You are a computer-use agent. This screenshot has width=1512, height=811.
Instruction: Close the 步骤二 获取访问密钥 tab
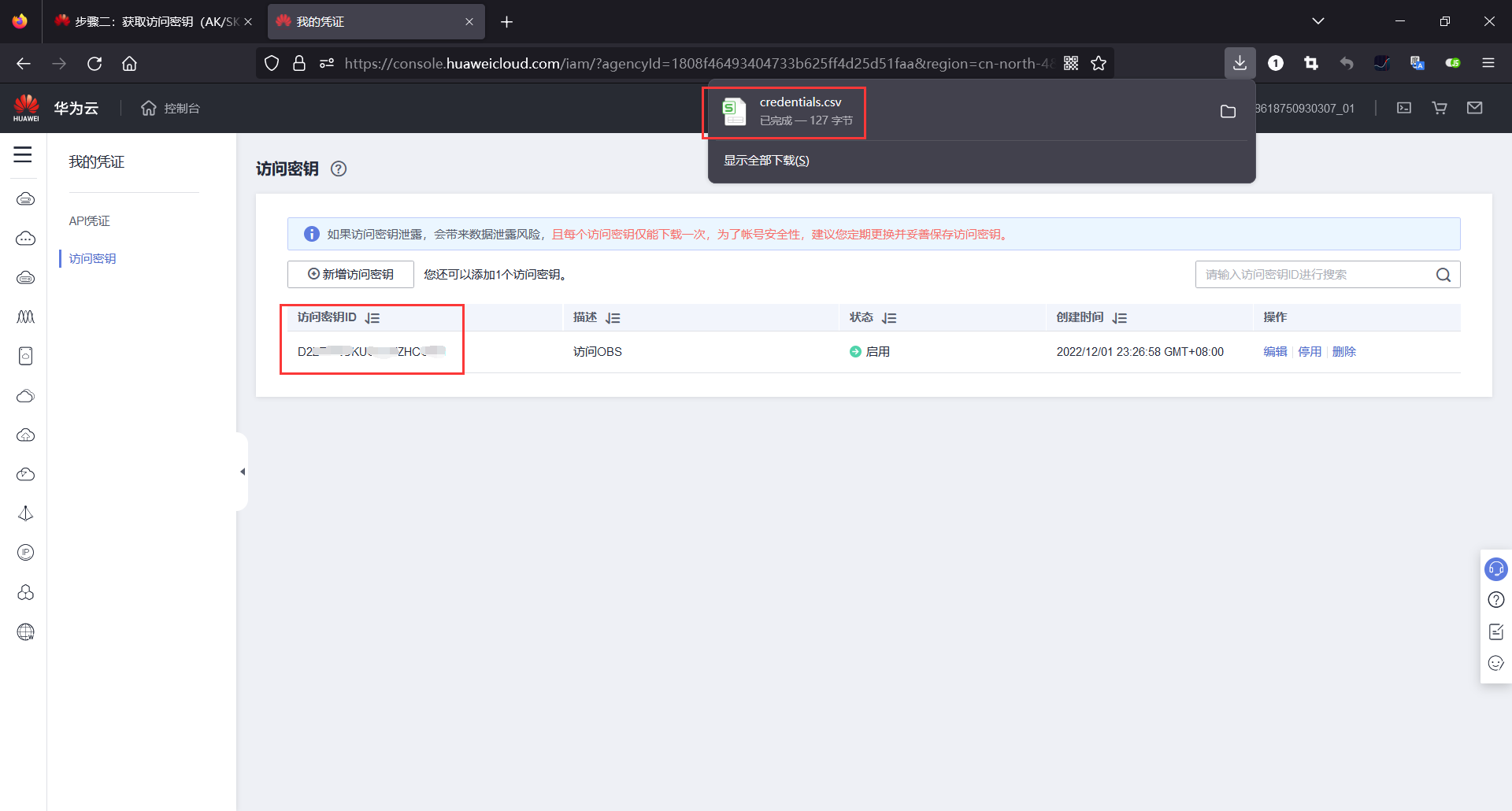point(248,21)
